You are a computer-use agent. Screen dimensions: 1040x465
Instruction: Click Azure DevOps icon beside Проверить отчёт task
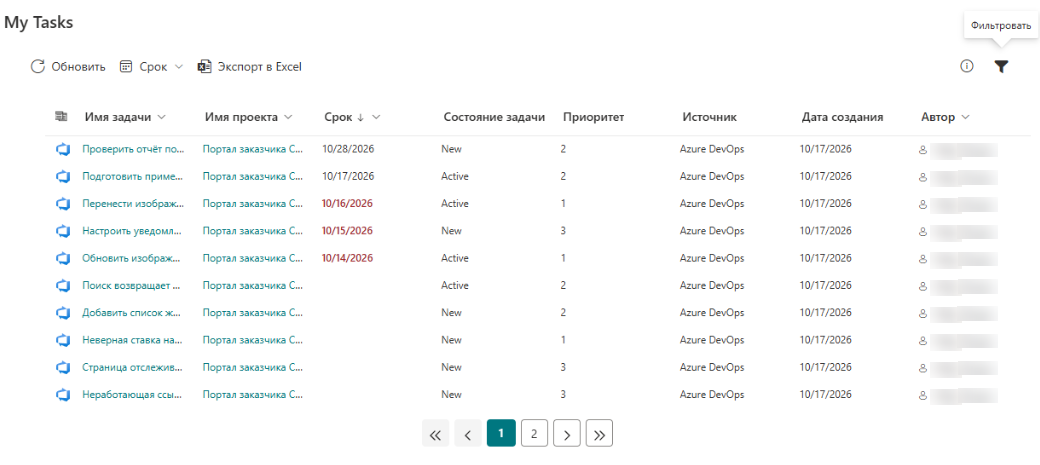coord(63,149)
